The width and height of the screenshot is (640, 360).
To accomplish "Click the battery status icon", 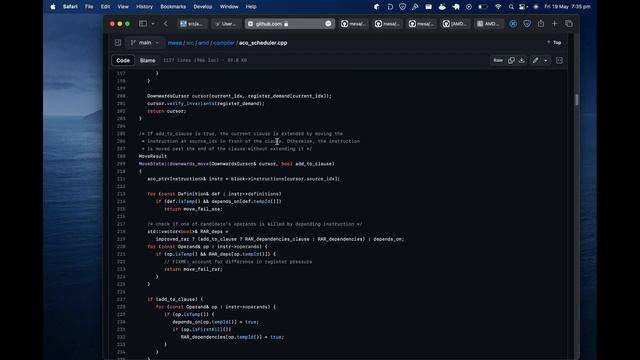I will [x=483, y=7].
